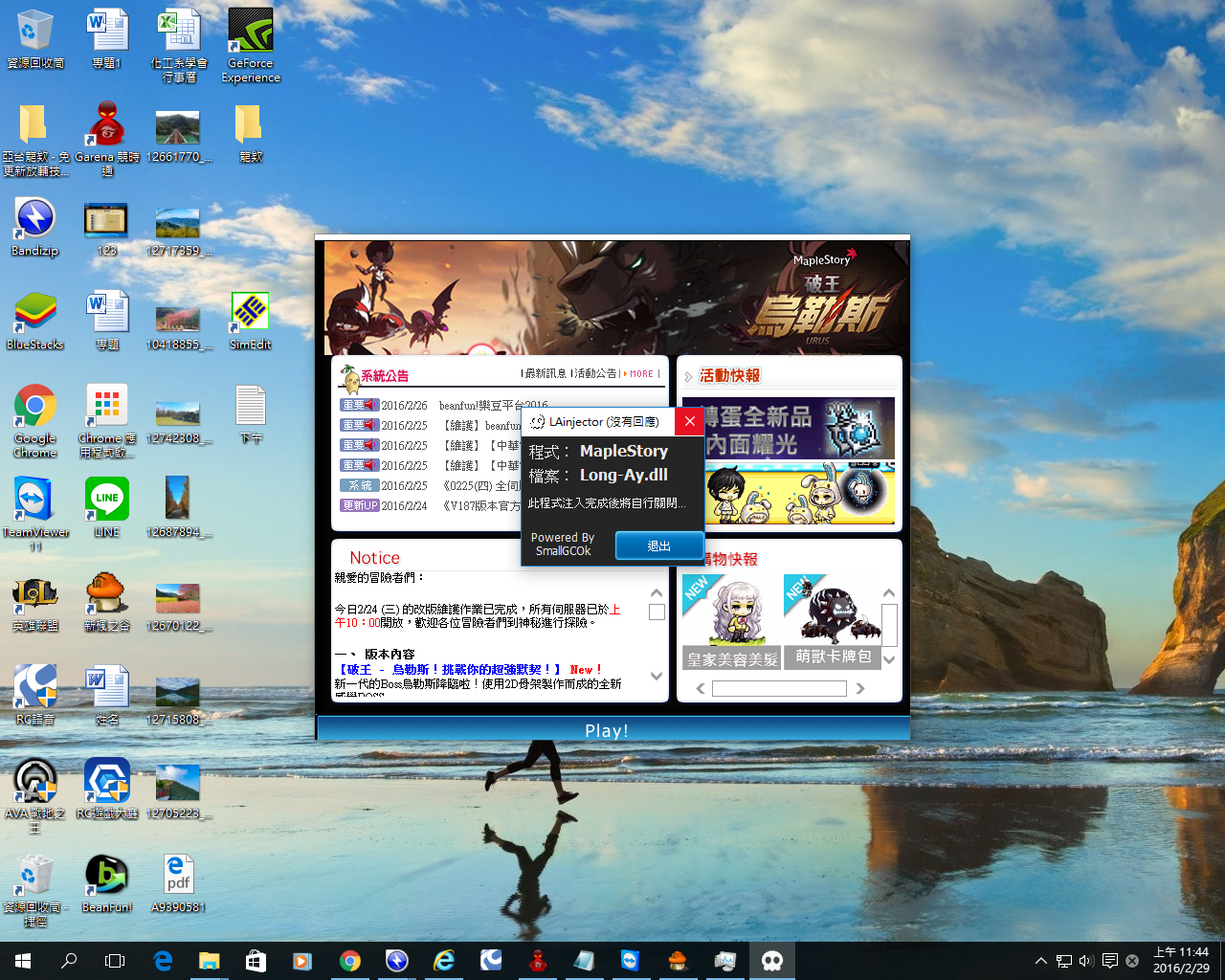Open File Explorer from the taskbar
The image size is (1225, 980).
(209, 961)
